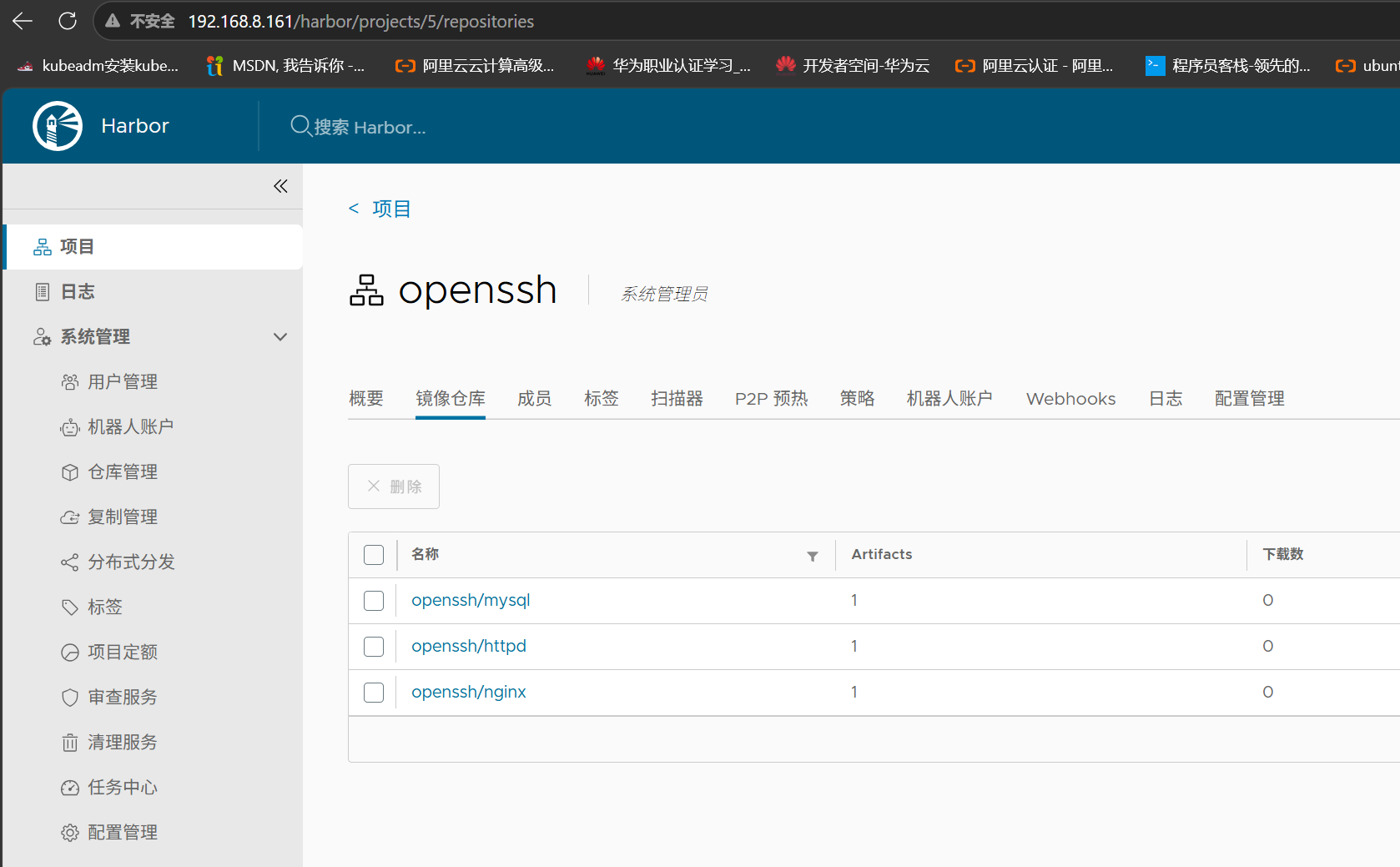Click the 任务中心 gauge icon
1400x867 pixels.
pos(70,788)
